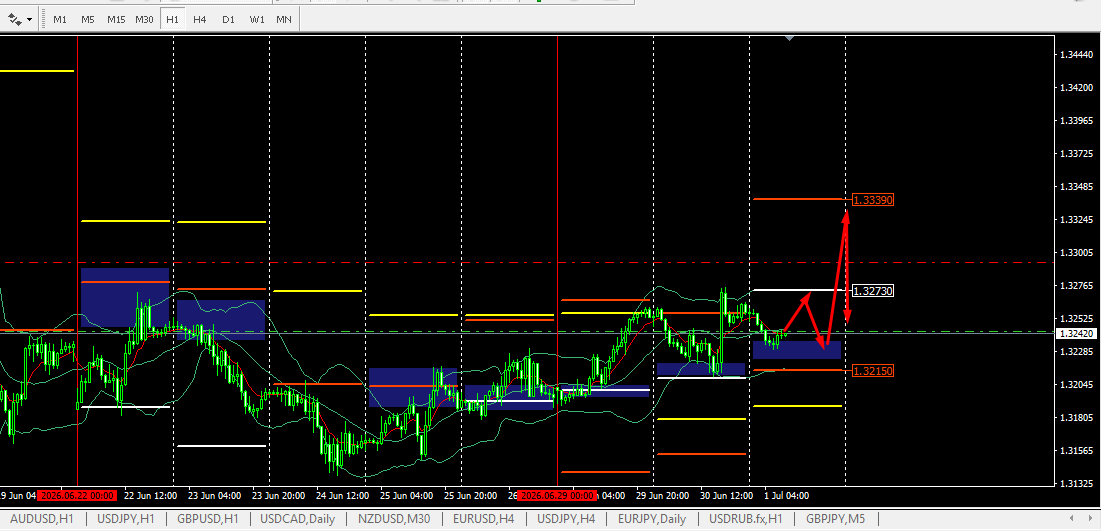Open the GBPUSD,H1 chart tab
1101x531 pixels.
coord(208,518)
